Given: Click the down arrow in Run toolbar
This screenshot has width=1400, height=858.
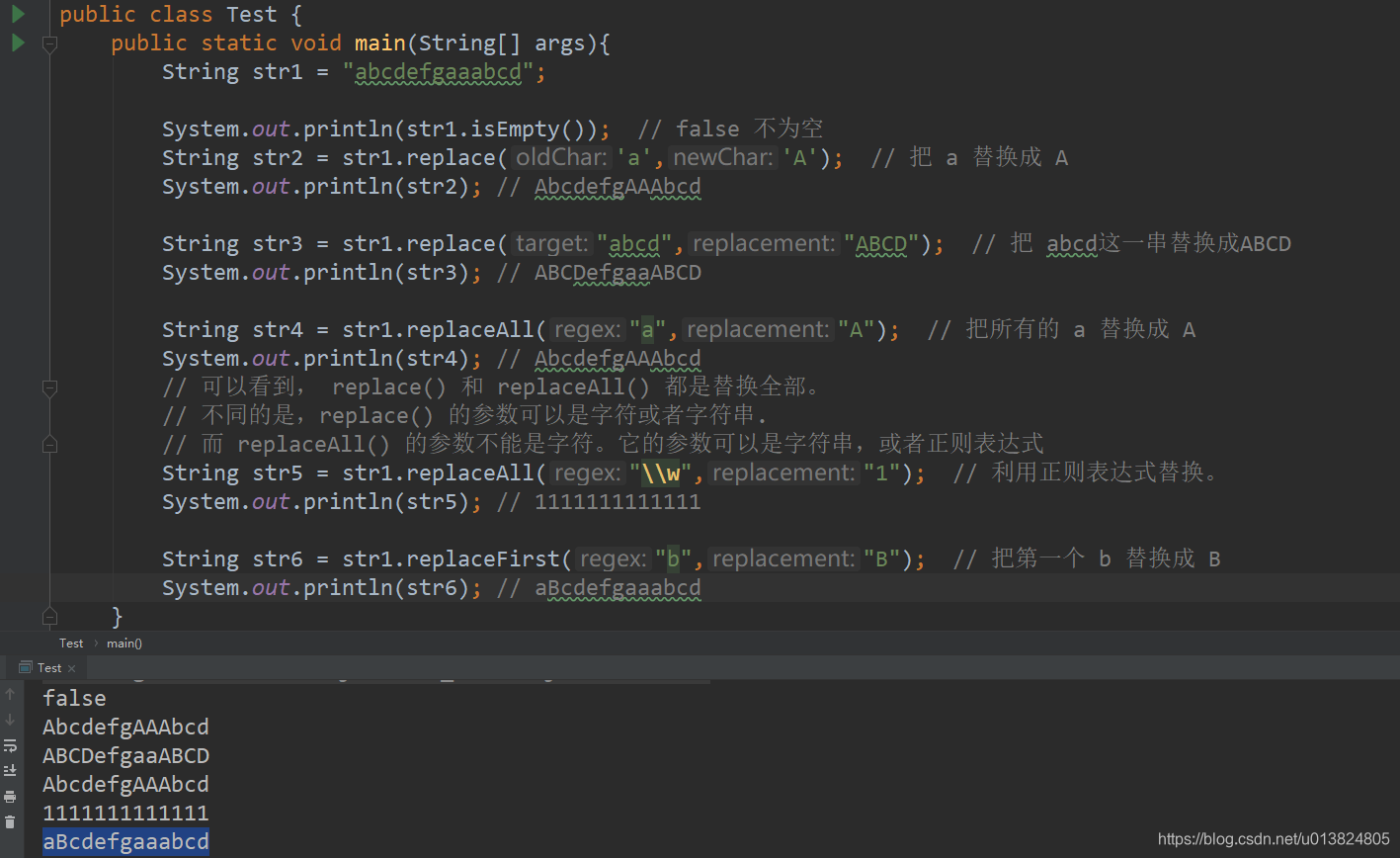Looking at the screenshot, I should pos(10,720).
